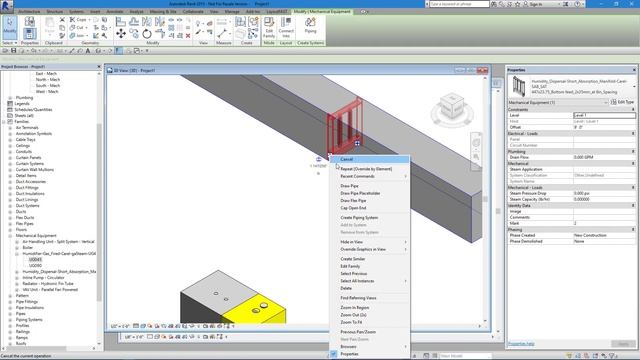Collapse the Mechanical Equipment category
Viewport: 640px width, 360px height.
[x=10, y=236]
